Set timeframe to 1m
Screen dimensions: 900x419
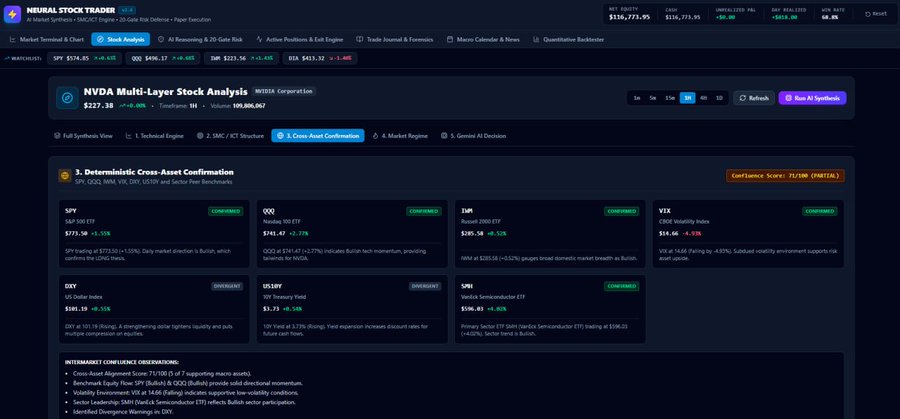(x=637, y=98)
